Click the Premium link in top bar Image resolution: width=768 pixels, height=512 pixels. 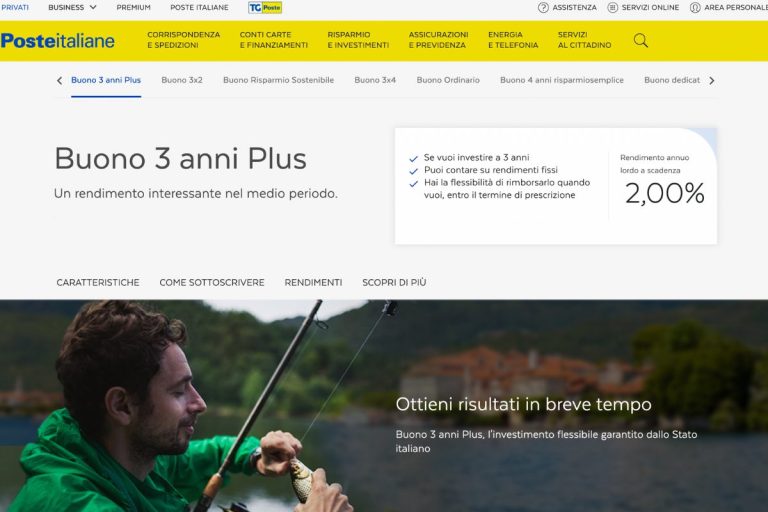click(133, 7)
